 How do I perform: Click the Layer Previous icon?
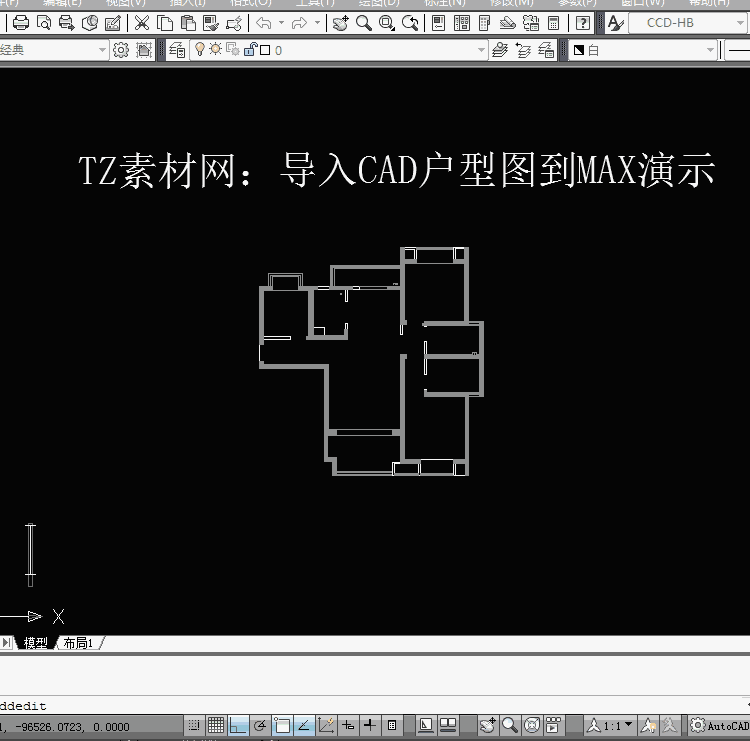pos(523,50)
